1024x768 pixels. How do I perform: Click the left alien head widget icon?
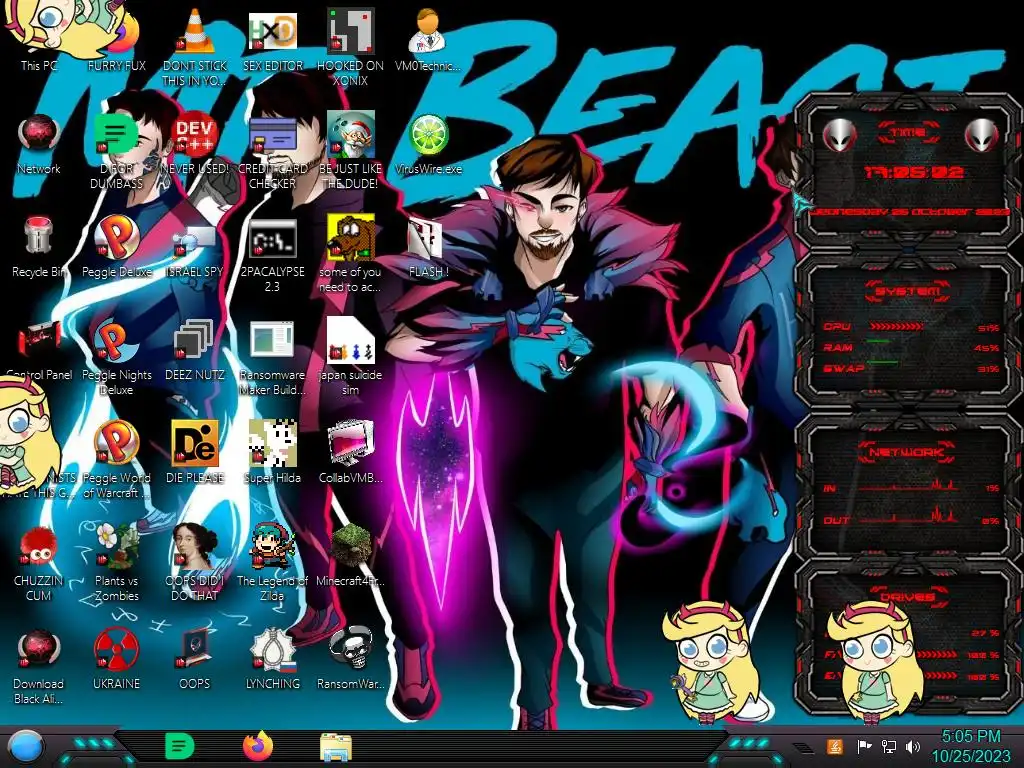pos(839,135)
